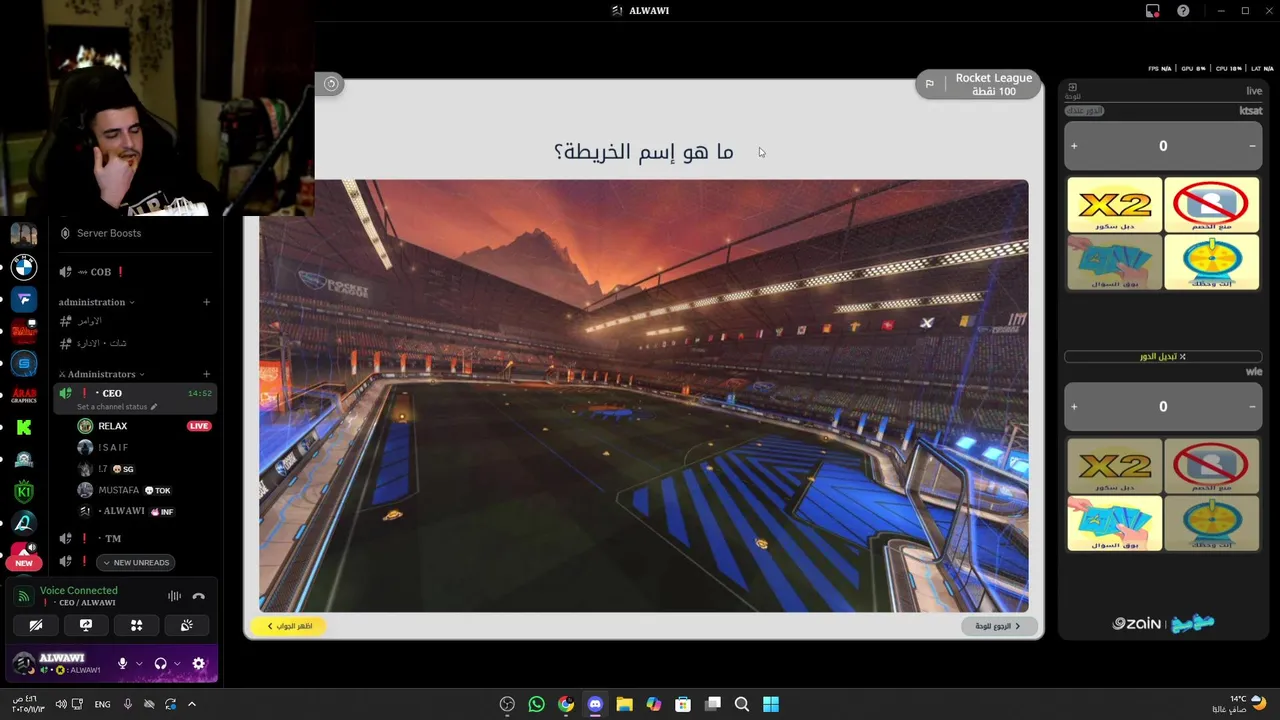Open the green KI shield server icon

coord(24,491)
